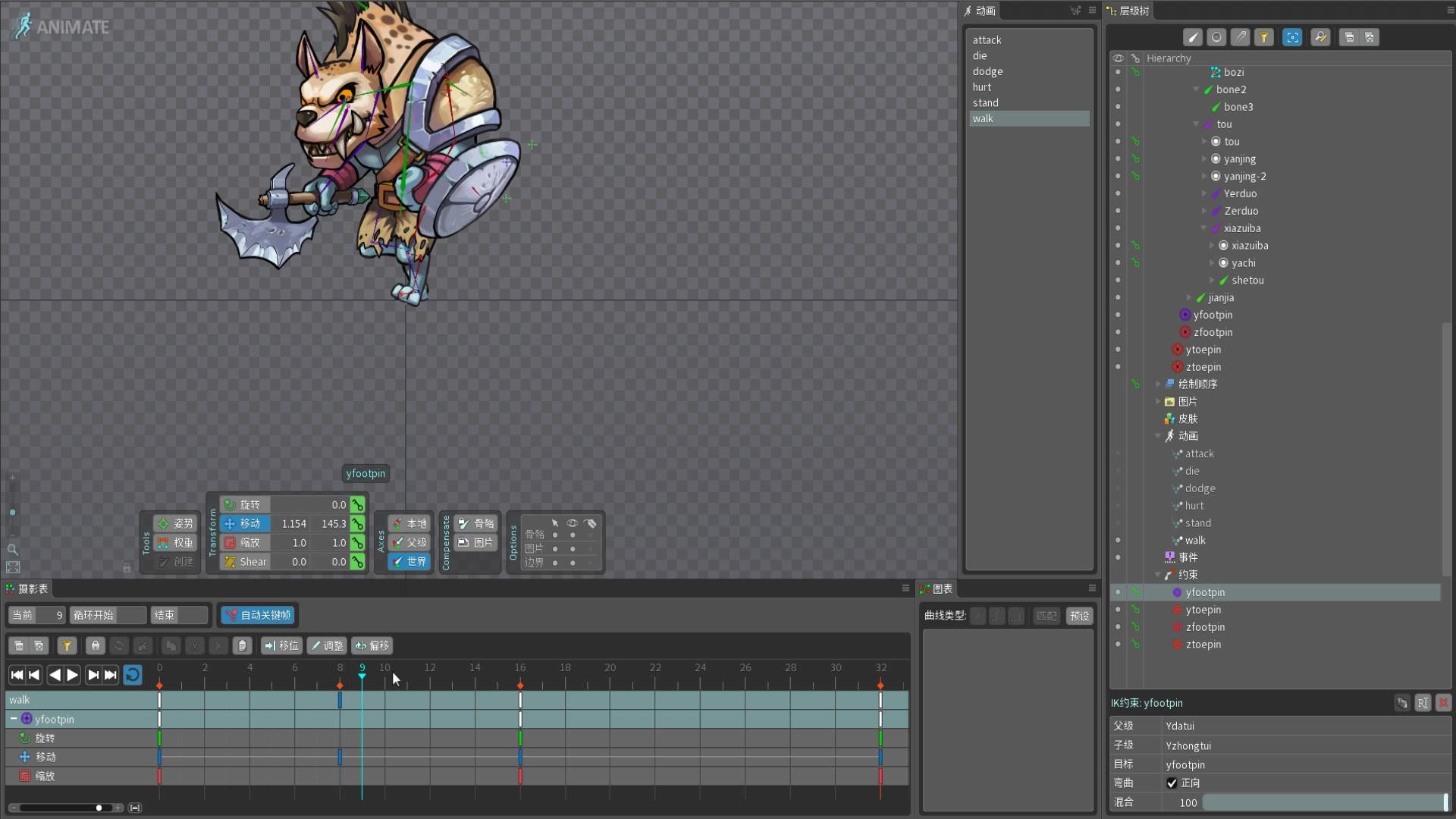
Task: Collapse yfootpin row in dopesheet
Action: click(14, 719)
